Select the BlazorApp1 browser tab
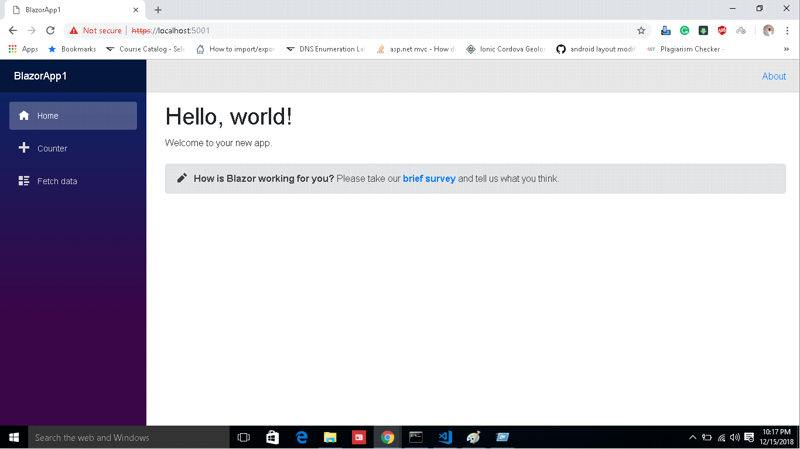The width and height of the screenshot is (800, 449). tap(76, 10)
